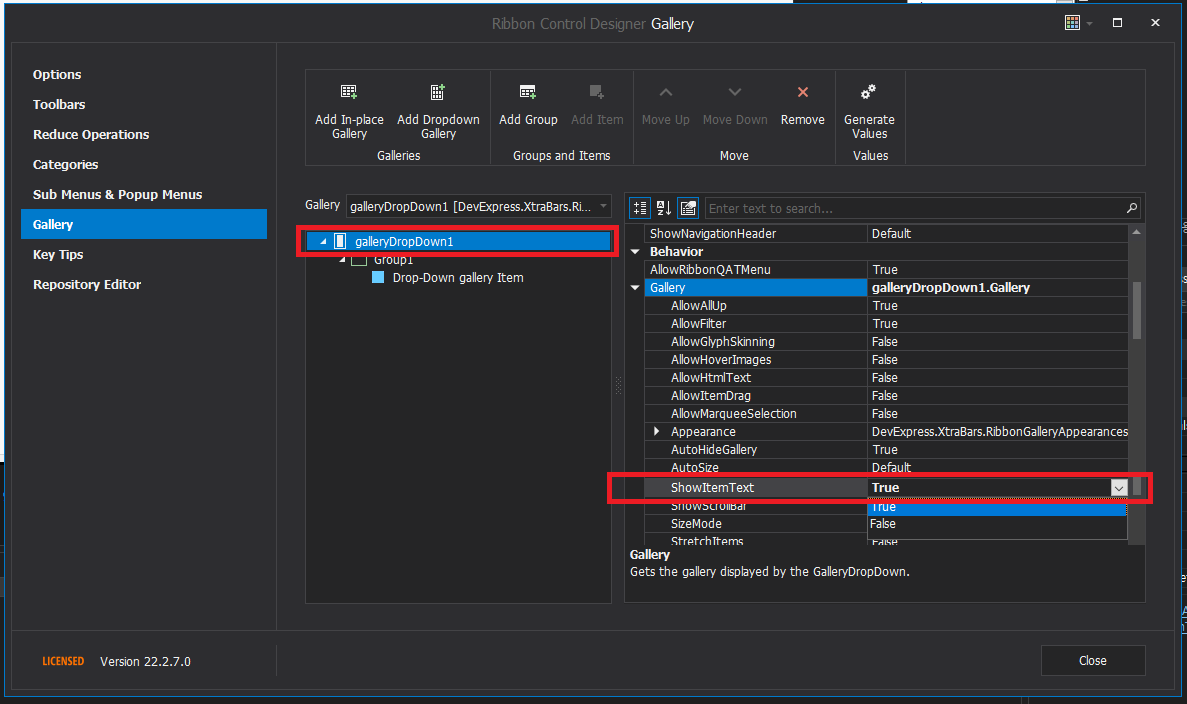Open the Key Tips page
Viewport: 1187px width, 704px height.
coord(58,254)
